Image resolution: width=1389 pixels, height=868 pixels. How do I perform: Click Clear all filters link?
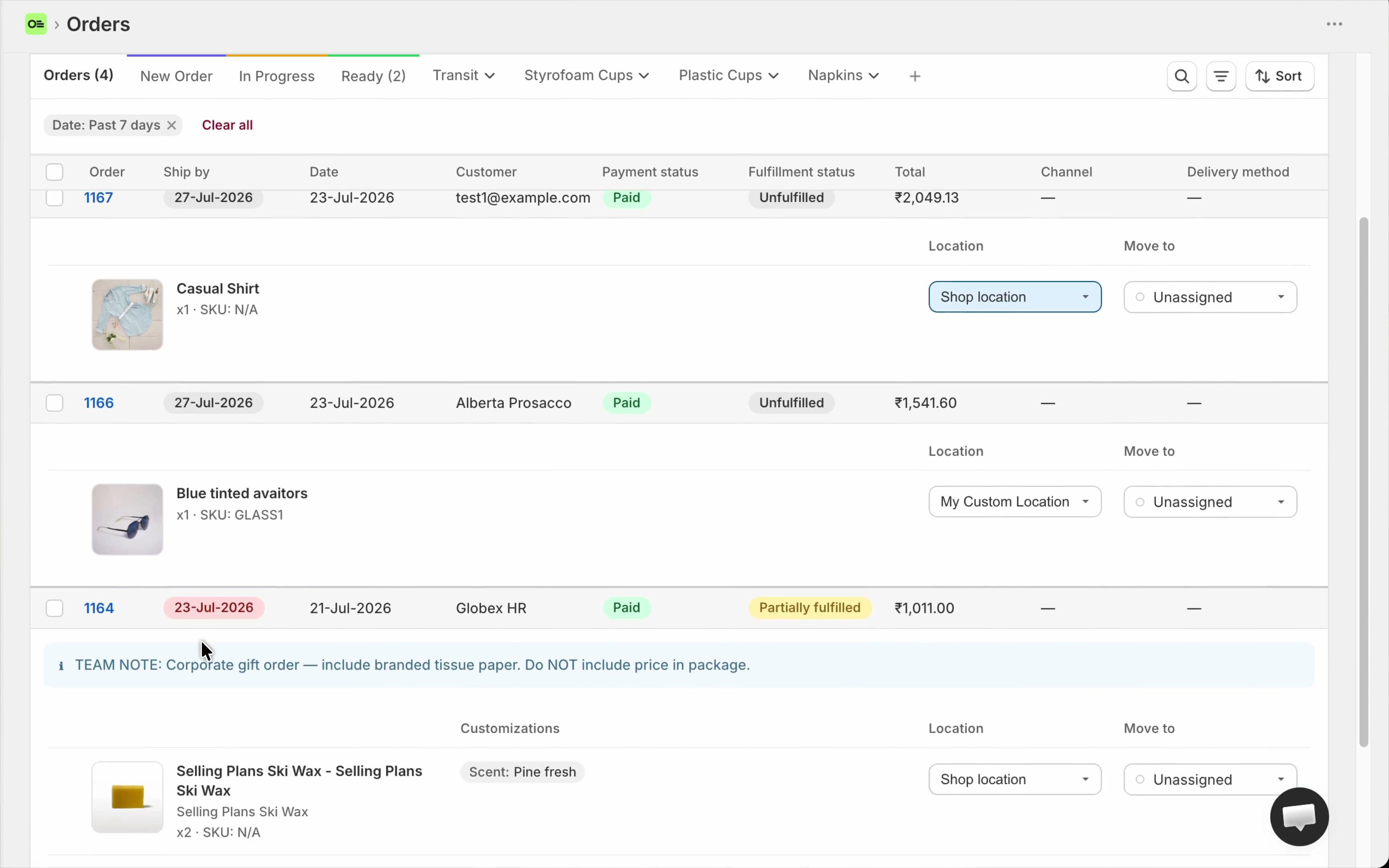pyautogui.click(x=227, y=125)
